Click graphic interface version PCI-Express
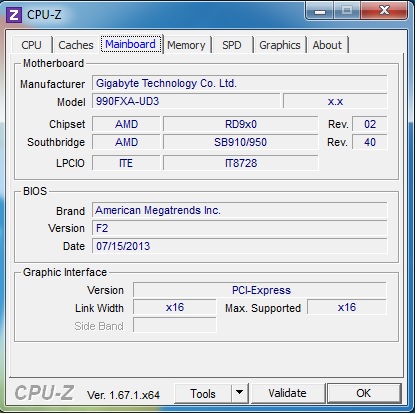The height and width of the screenshot is (414, 417). [x=260, y=290]
